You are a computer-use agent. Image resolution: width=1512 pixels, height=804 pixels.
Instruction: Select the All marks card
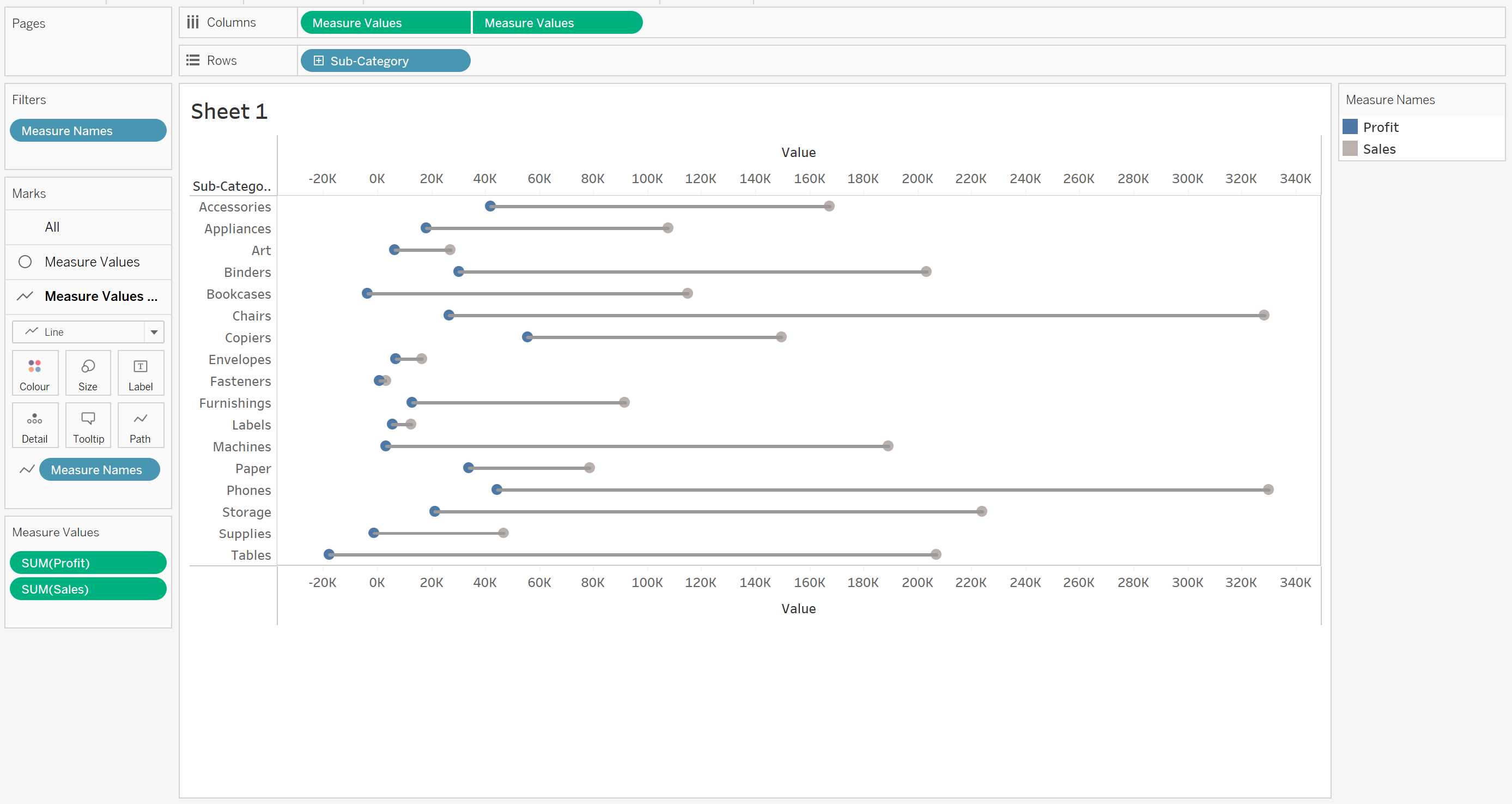pyautogui.click(x=52, y=227)
